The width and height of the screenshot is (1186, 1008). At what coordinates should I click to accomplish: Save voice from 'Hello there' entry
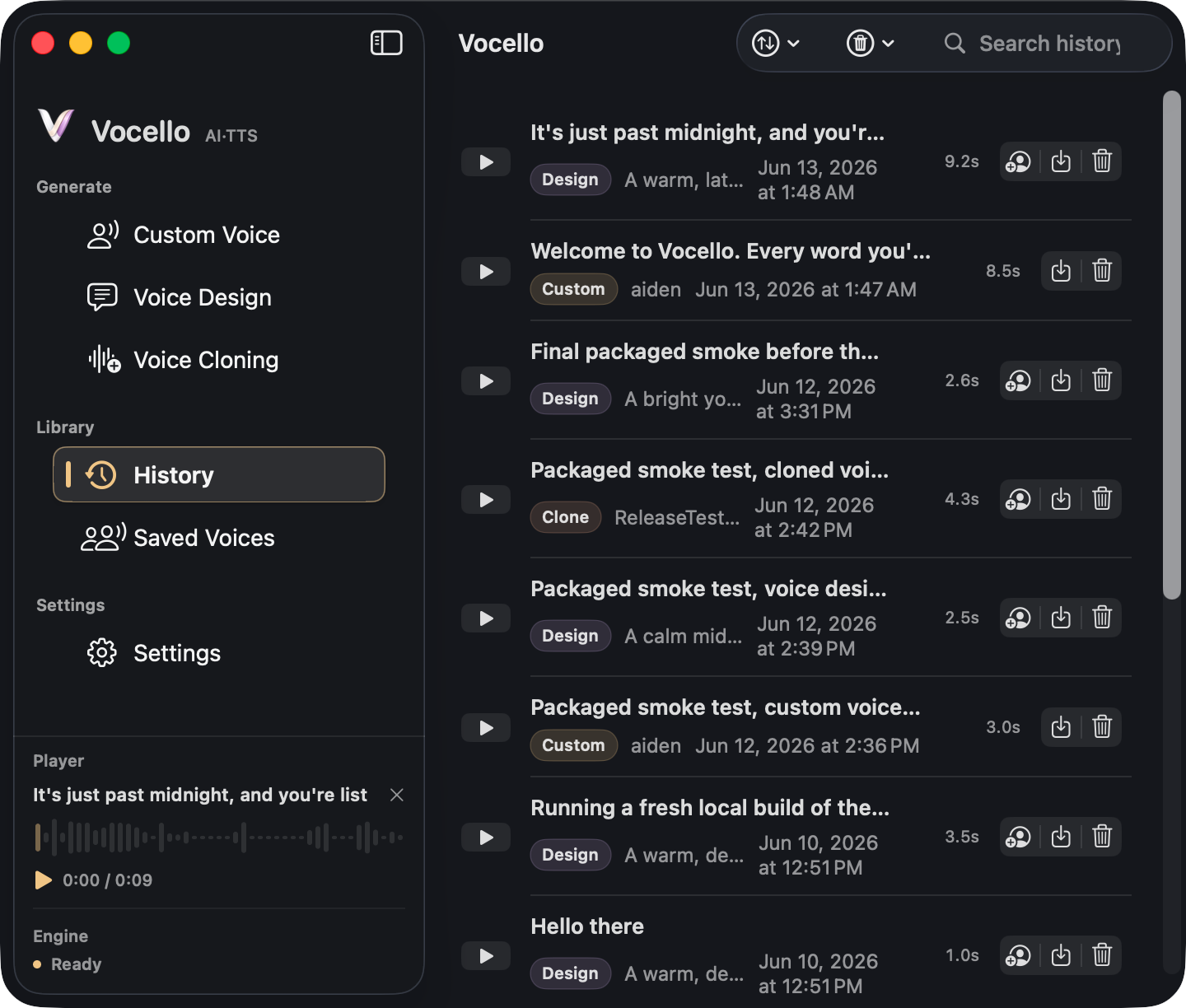tap(1019, 955)
